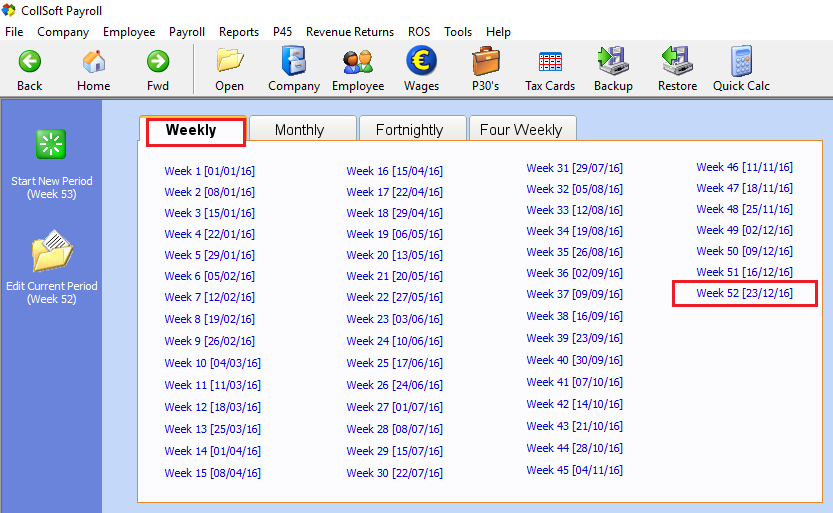
Task: Select the Four Weekly tab
Action: coord(521,130)
